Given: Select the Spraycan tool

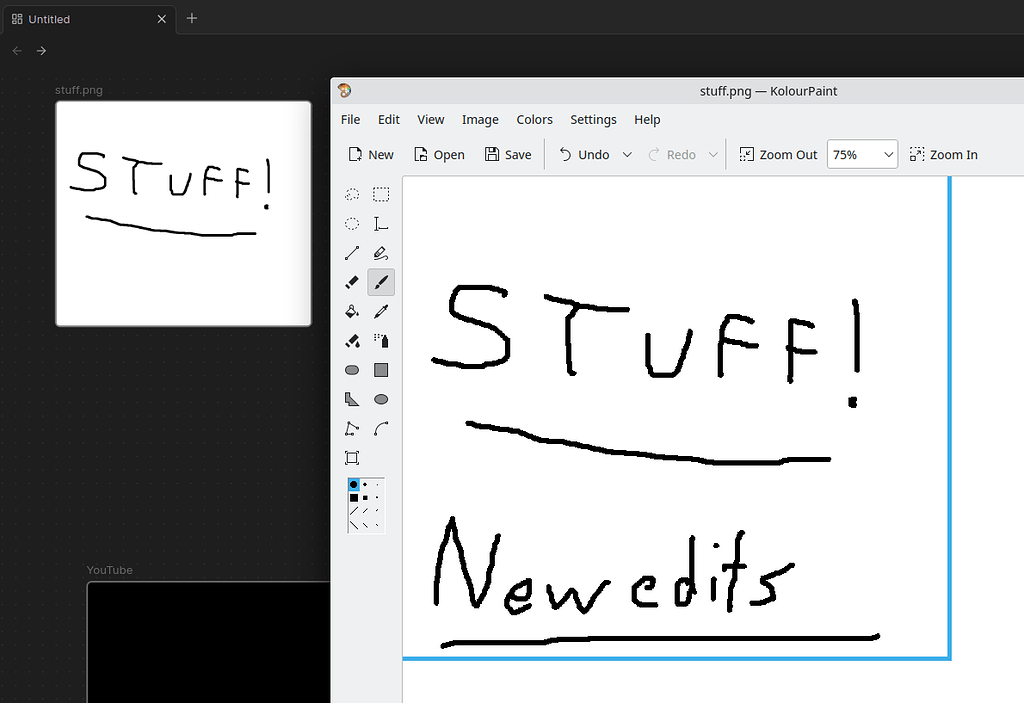Looking at the screenshot, I should 381,340.
